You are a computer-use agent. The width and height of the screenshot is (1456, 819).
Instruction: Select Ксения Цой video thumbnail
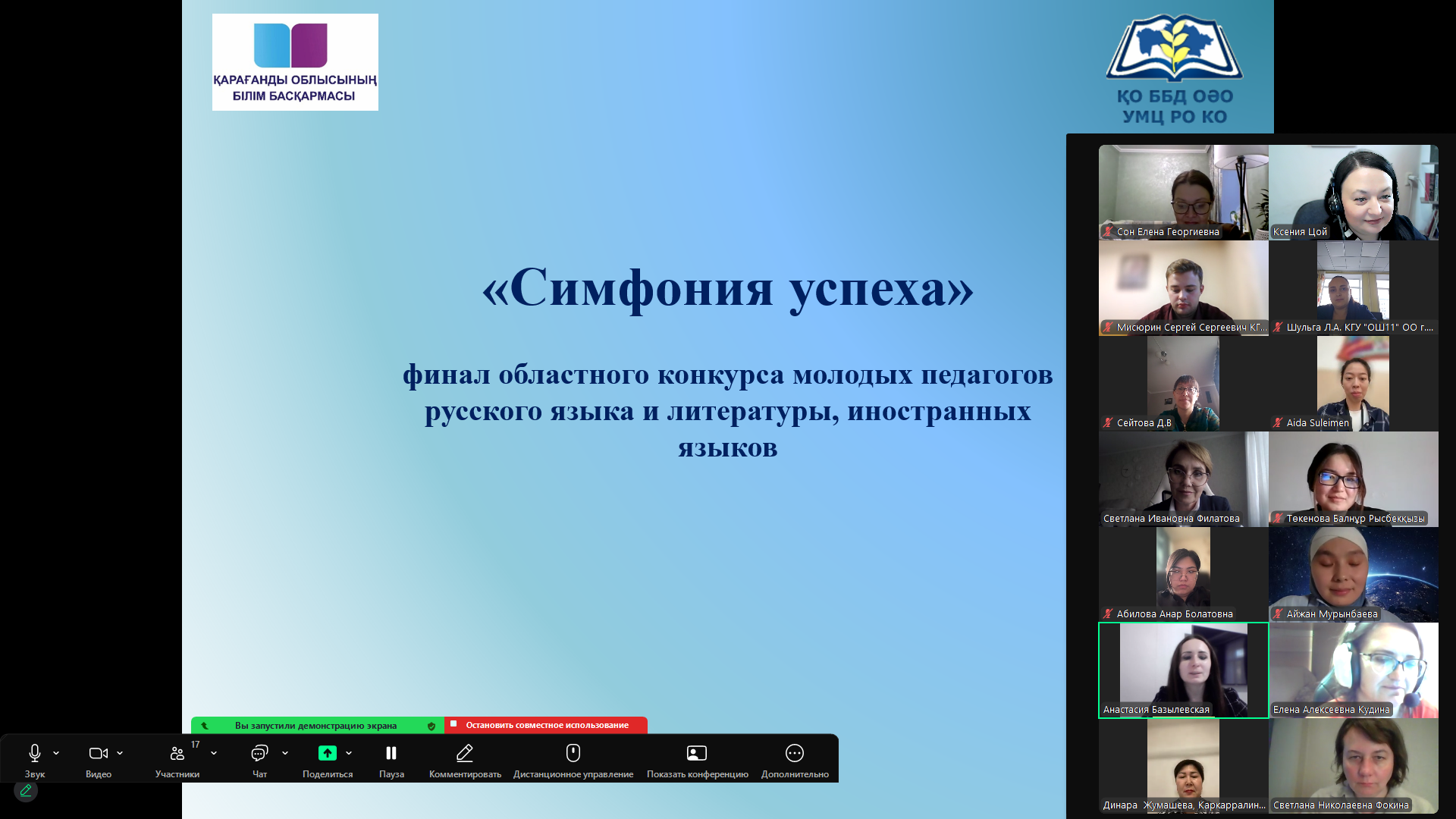coord(1353,193)
